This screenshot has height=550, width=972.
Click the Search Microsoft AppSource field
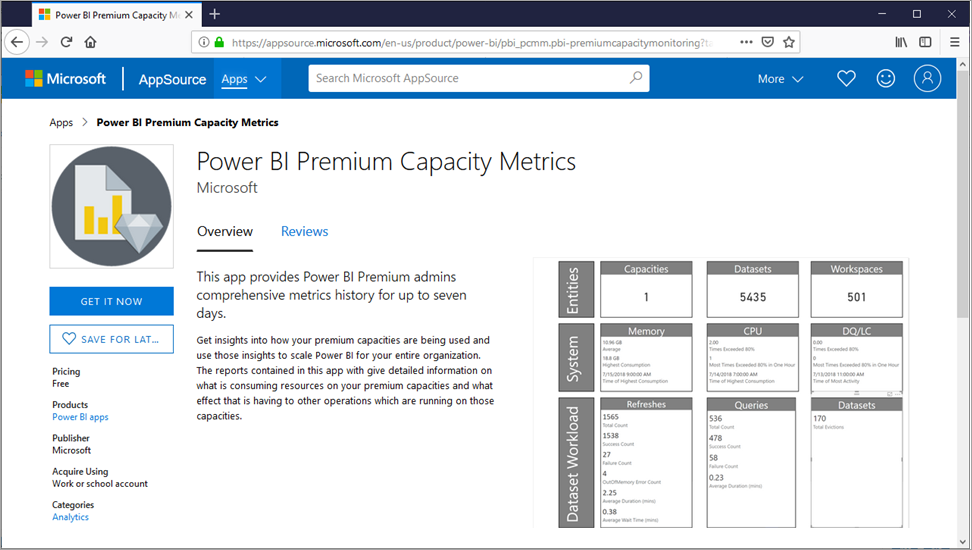(479, 78)
